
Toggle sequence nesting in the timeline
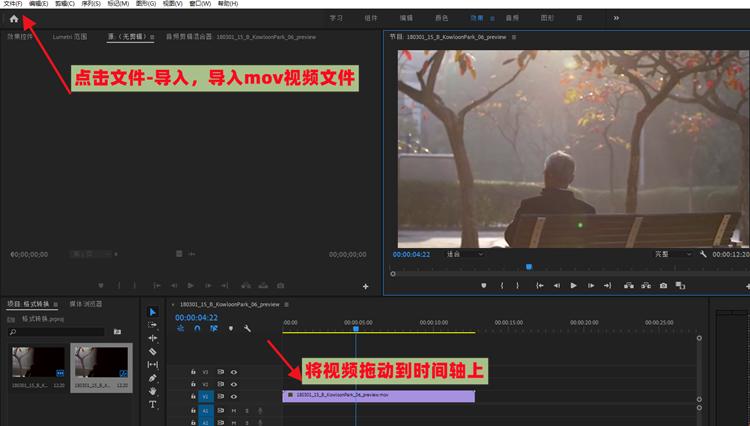click(x=181, y=328)
